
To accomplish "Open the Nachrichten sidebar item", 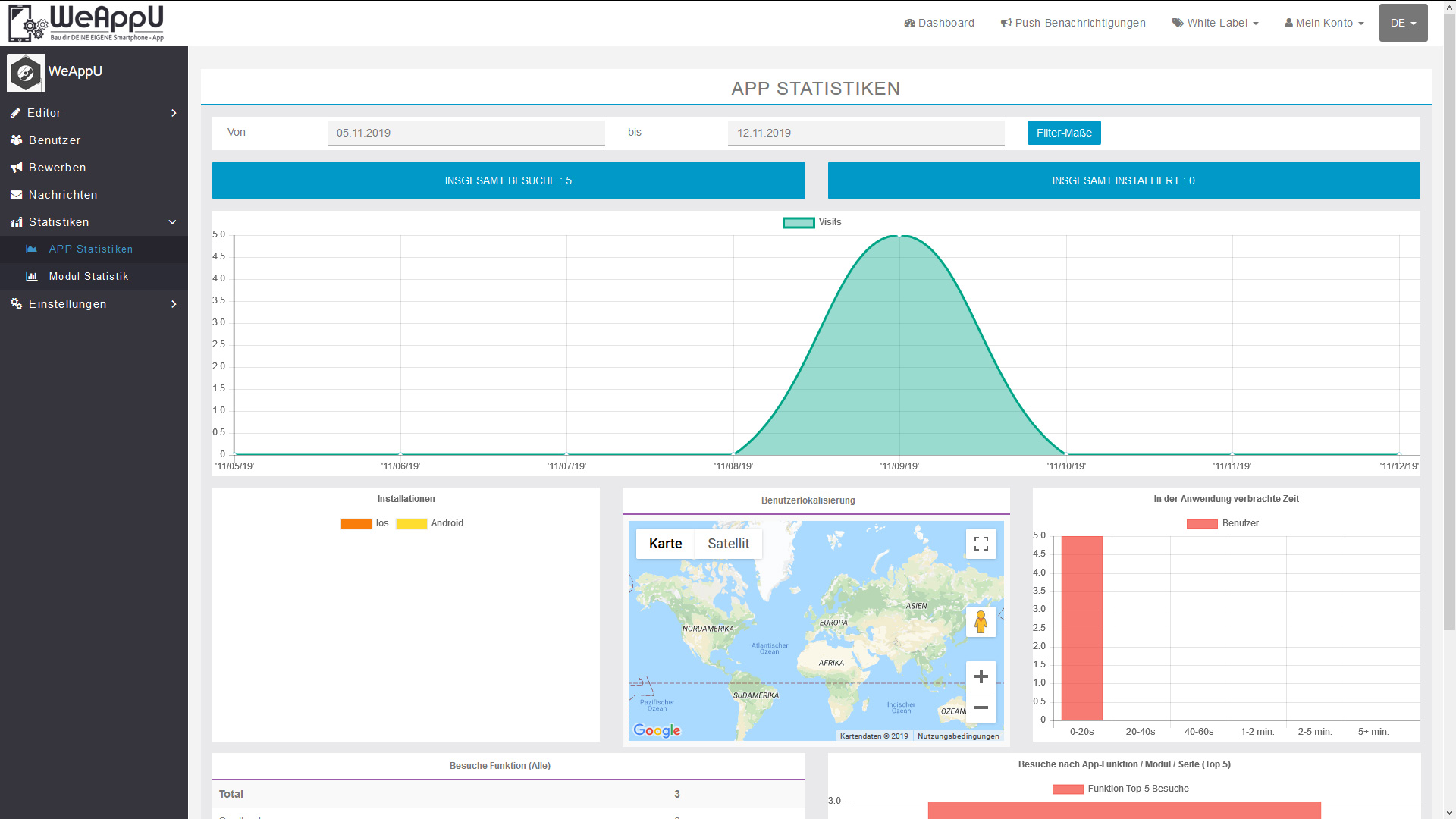I will 94,195.
